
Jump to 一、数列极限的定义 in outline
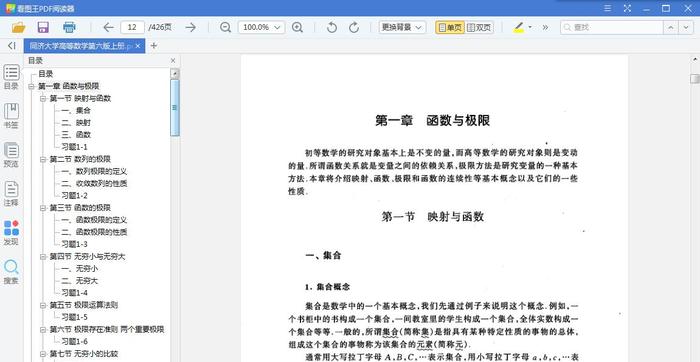94,171
